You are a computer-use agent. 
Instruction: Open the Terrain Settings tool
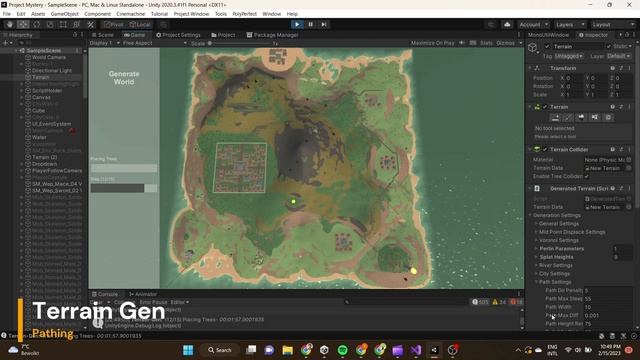[x=608, y=118]
